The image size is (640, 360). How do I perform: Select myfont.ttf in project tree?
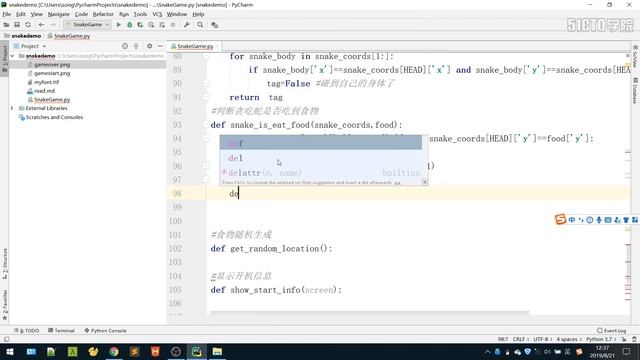(x=46, y=82)
